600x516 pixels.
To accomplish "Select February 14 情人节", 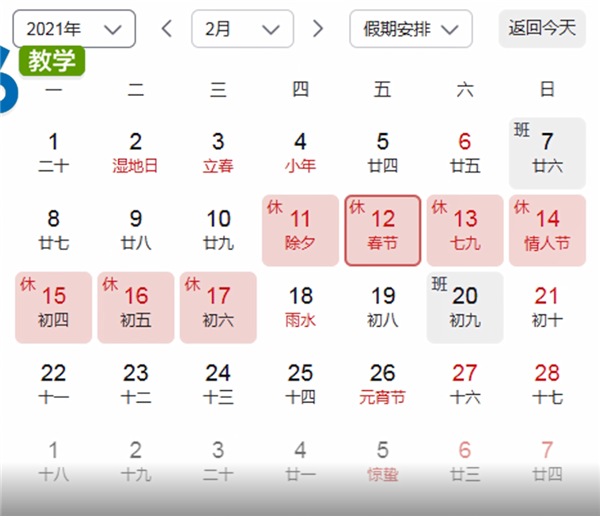I will pyautogui.click(x=546, y=230).
